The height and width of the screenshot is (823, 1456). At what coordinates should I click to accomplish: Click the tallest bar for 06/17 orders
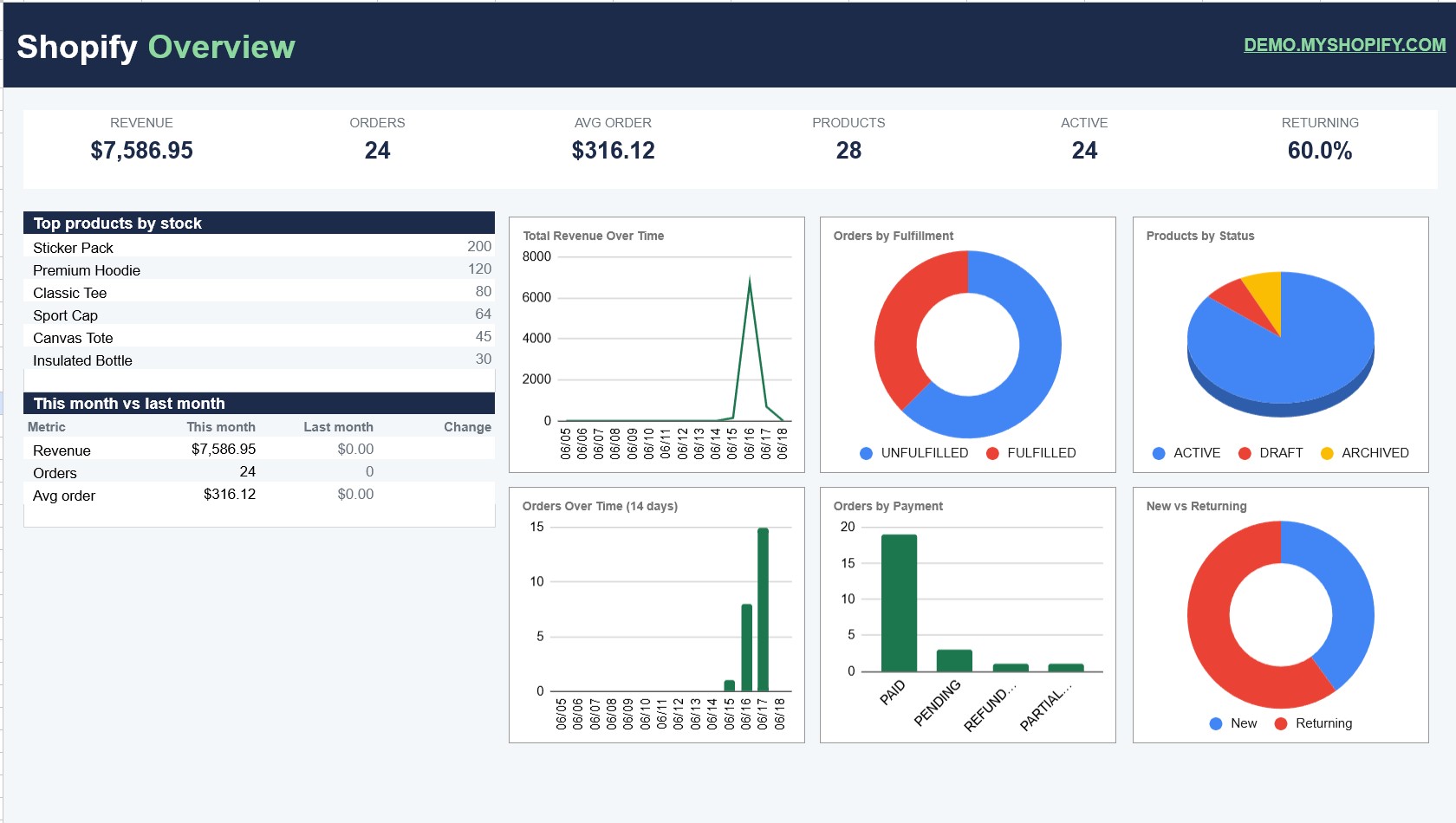click(763, 609)
